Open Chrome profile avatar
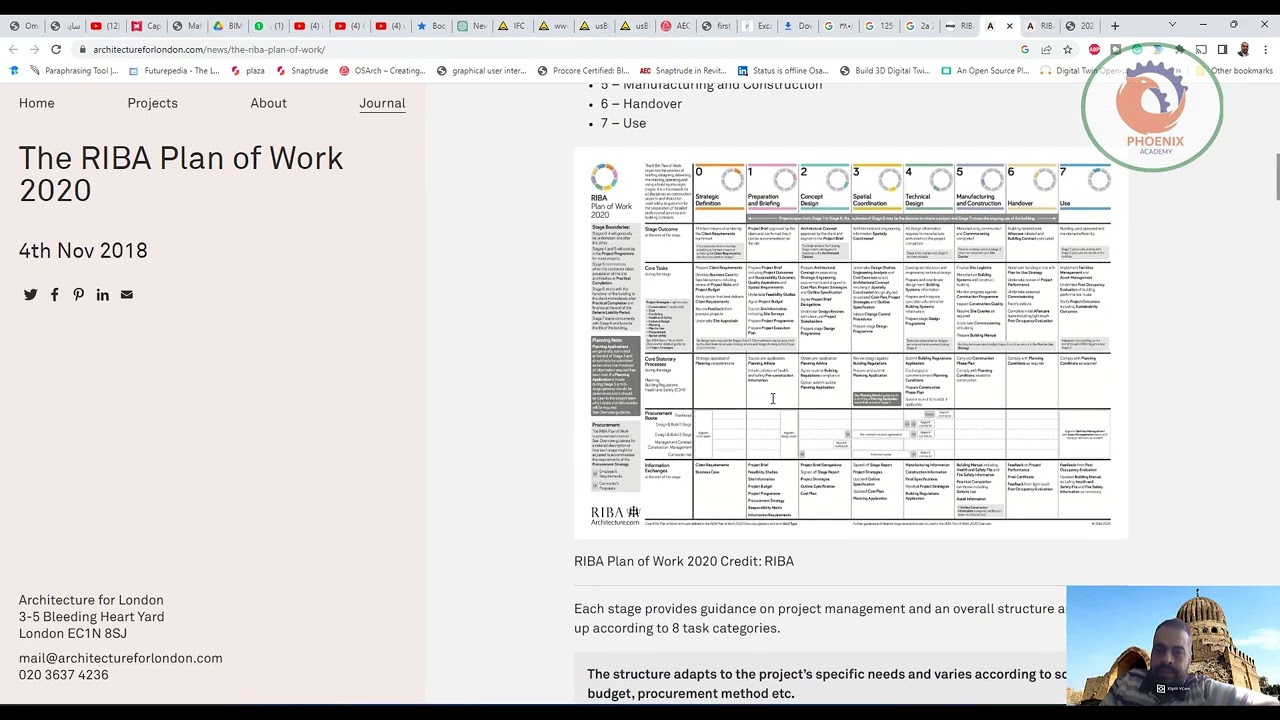 point(1243,49)
